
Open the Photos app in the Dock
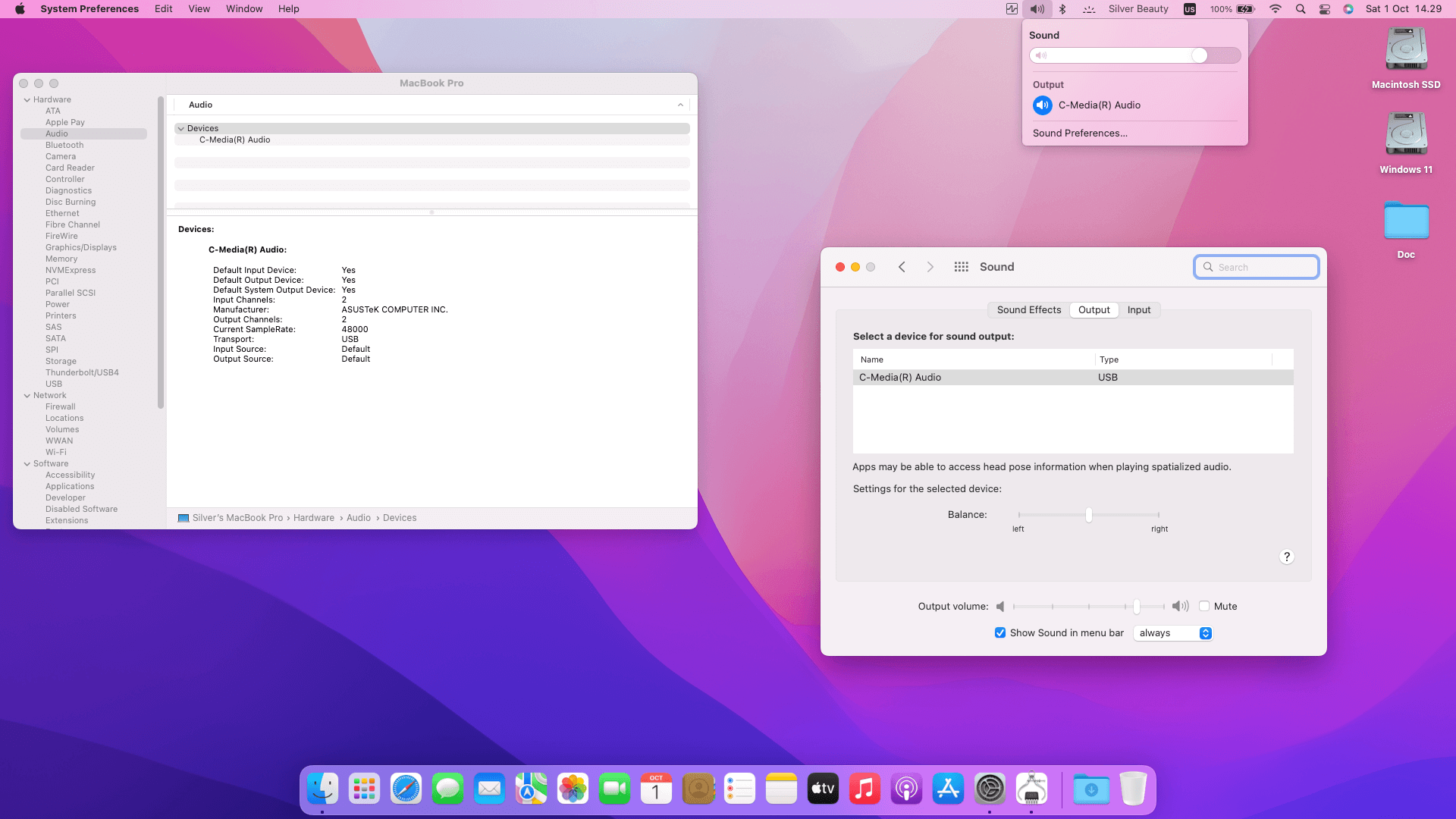[x=573, y=789]
